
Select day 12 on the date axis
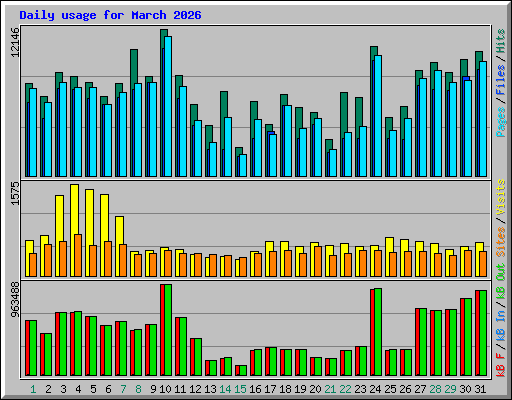[195, 389]
